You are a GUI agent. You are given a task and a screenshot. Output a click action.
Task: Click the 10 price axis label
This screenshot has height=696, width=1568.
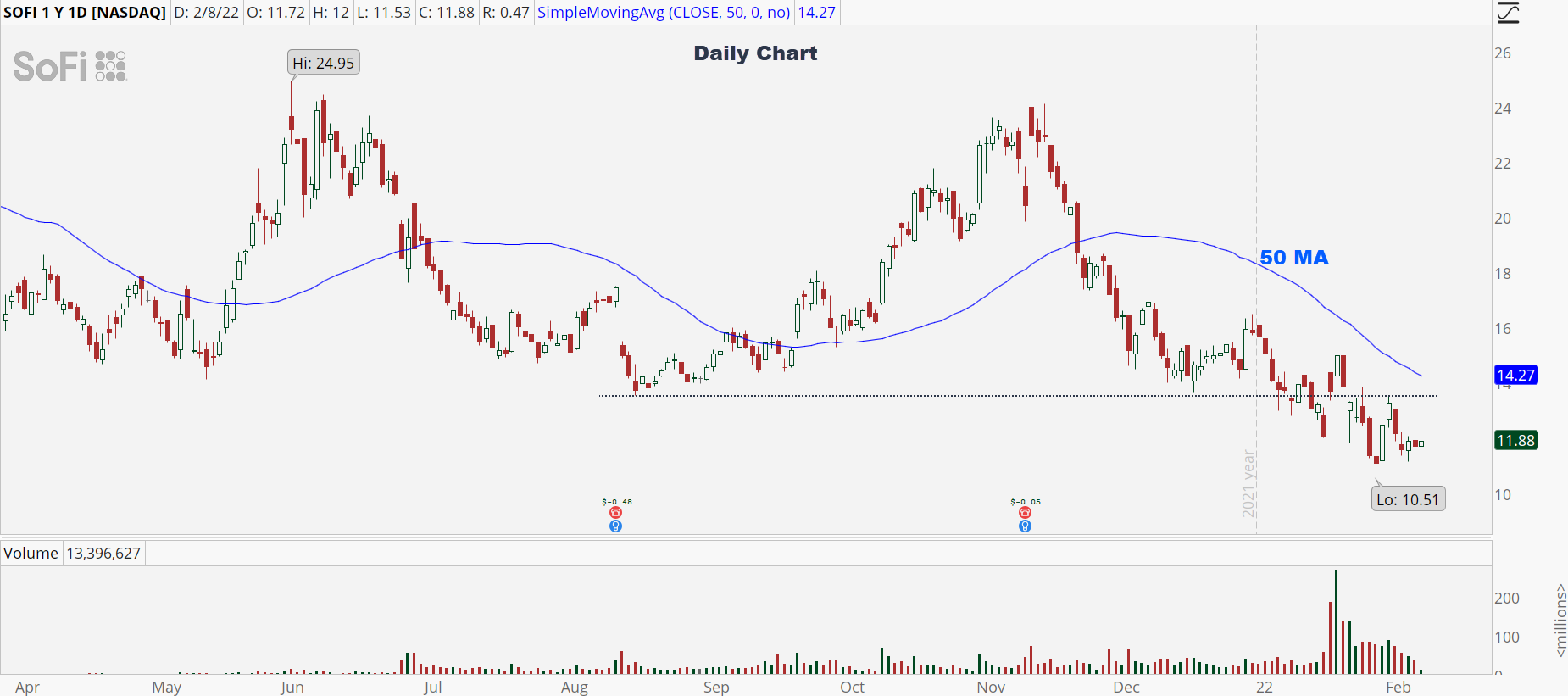click(1503, 495)
